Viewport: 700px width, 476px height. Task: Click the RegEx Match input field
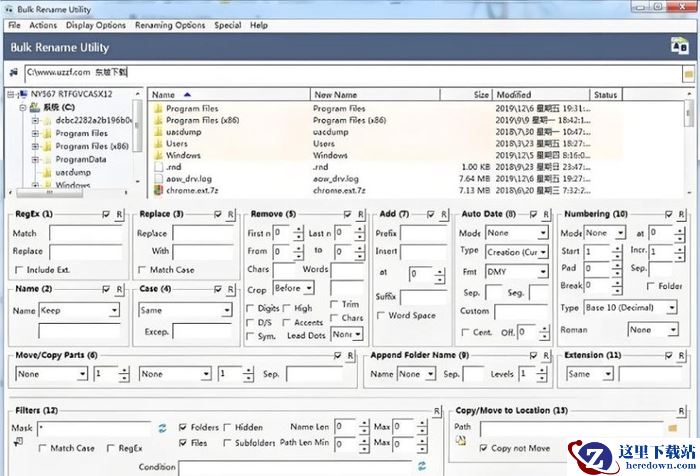(x=86, y=233)
